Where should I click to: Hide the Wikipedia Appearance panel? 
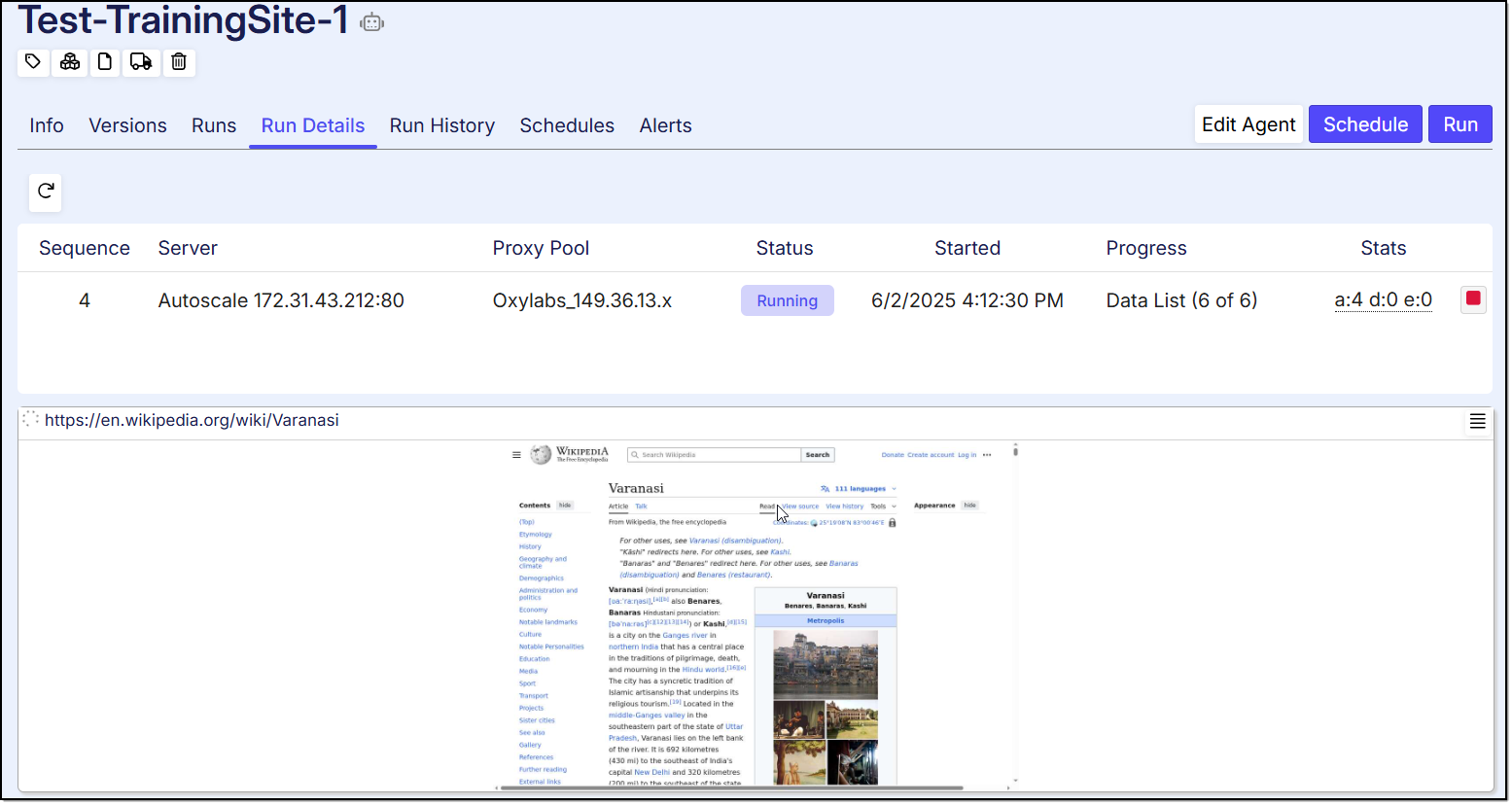[x=969, y=506]
